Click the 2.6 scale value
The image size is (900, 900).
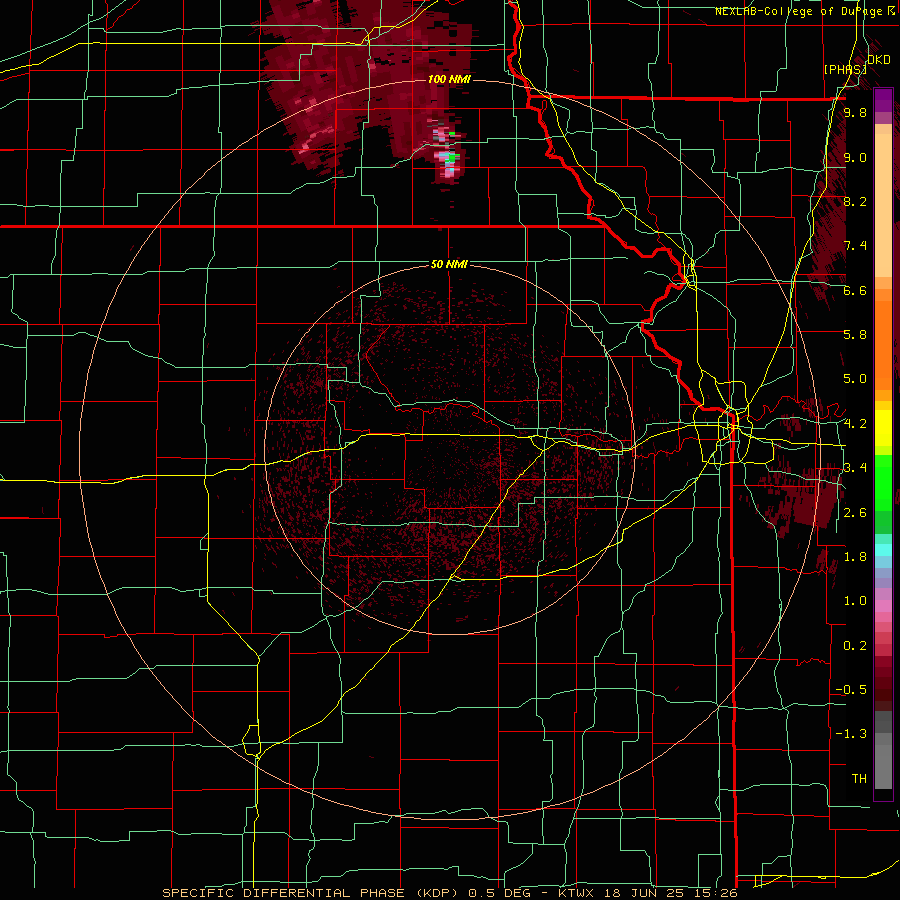[x=855, y=513]
